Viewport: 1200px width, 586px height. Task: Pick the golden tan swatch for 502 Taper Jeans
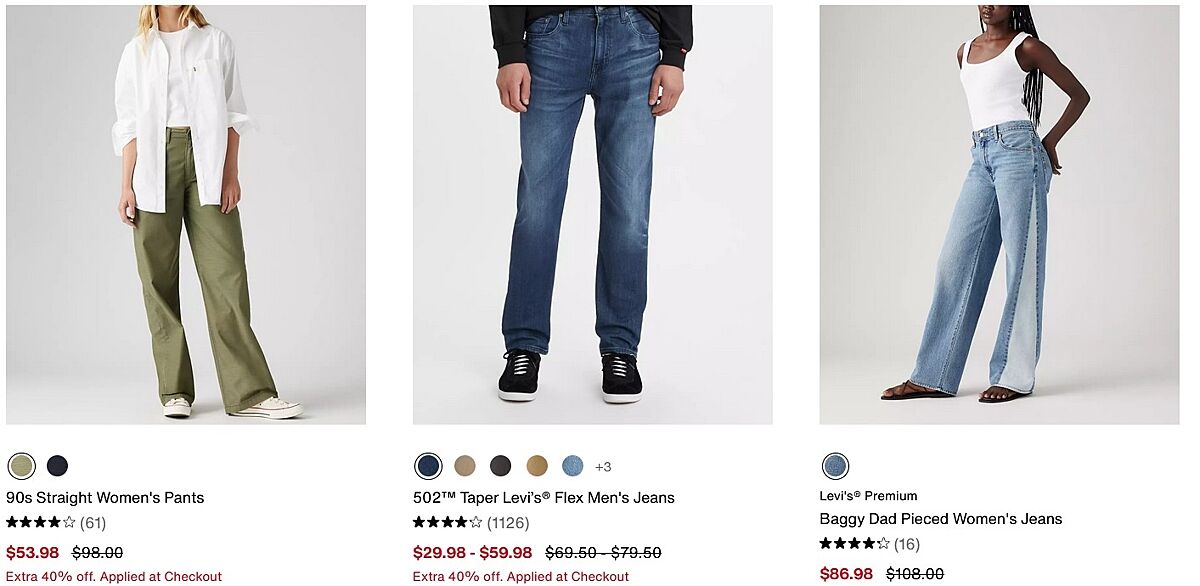537,466
